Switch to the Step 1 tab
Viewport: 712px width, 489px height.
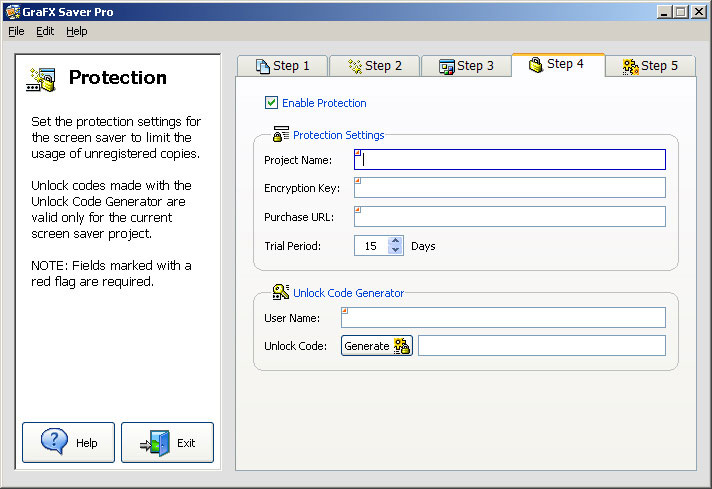coord(282,66)
